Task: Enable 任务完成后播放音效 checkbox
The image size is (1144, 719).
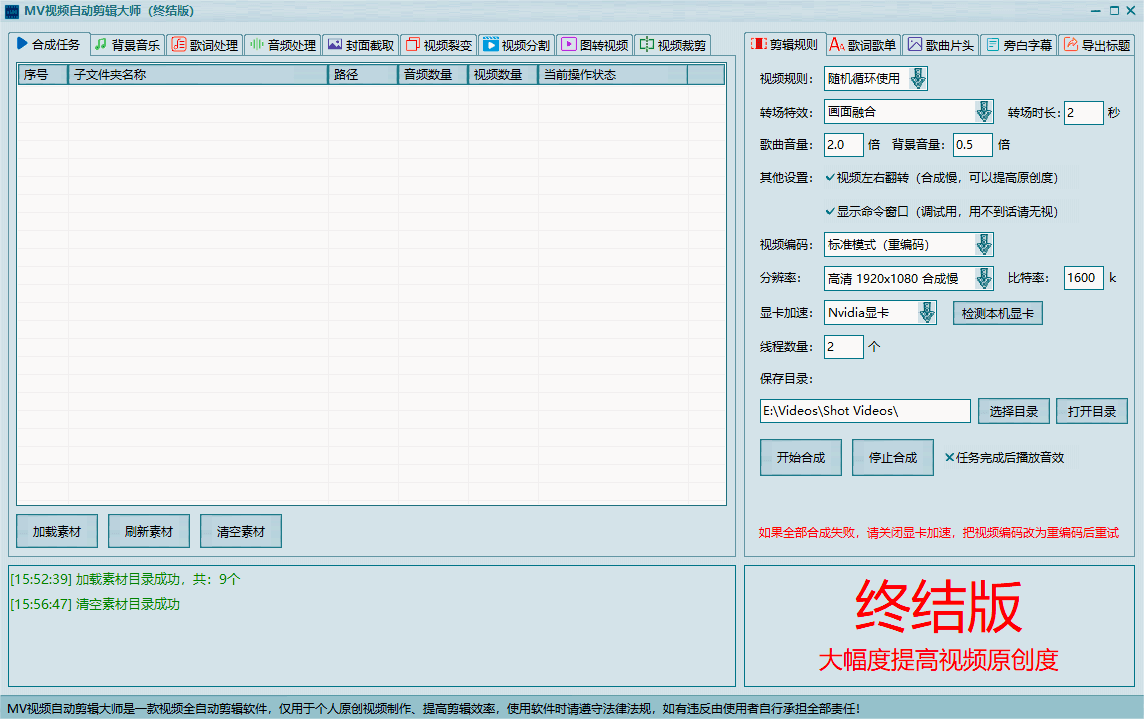Action: pyautogui.click(x=950, y=458)
